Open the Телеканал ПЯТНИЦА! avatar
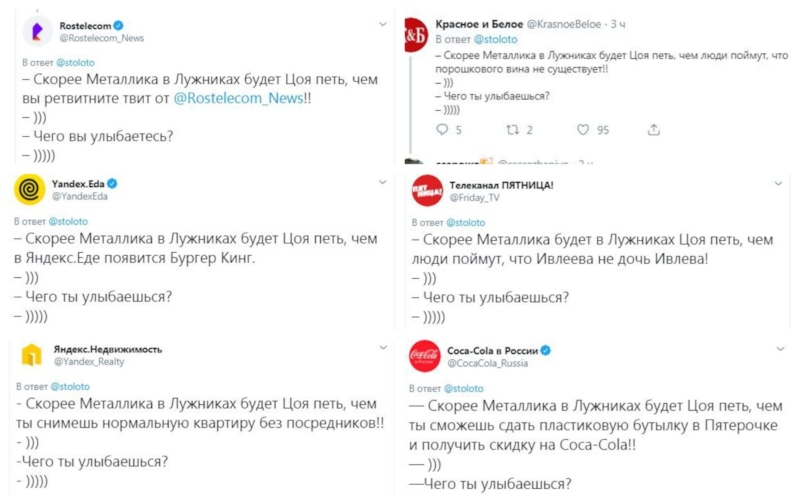This screenshot has width=800, height=504. click(x=427, y=190)
